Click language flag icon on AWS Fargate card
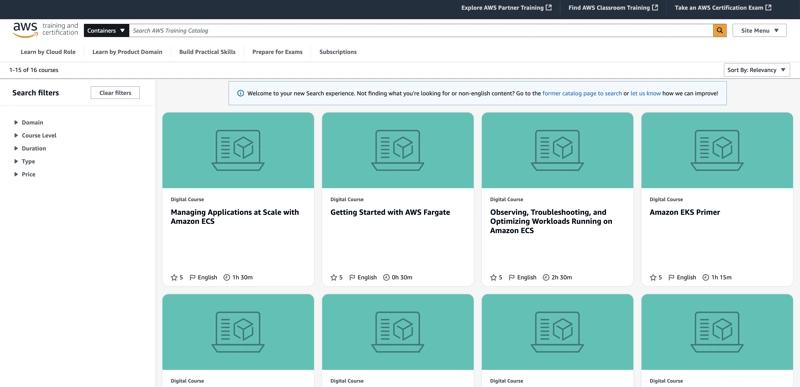Viewport: 800px width, 387px height. click(x=353, y=277)
